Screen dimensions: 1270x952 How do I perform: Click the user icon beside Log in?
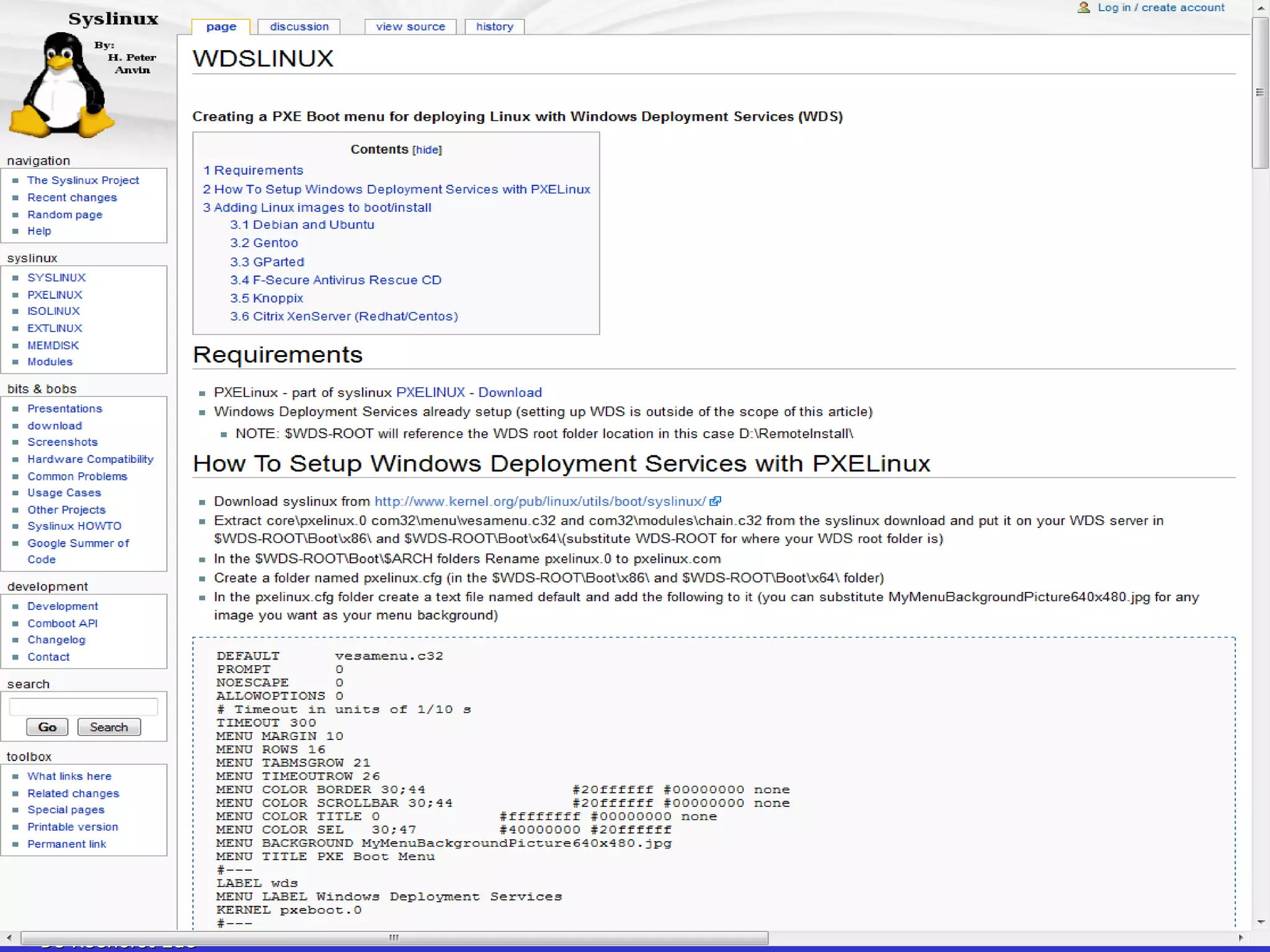[1083, 7]
